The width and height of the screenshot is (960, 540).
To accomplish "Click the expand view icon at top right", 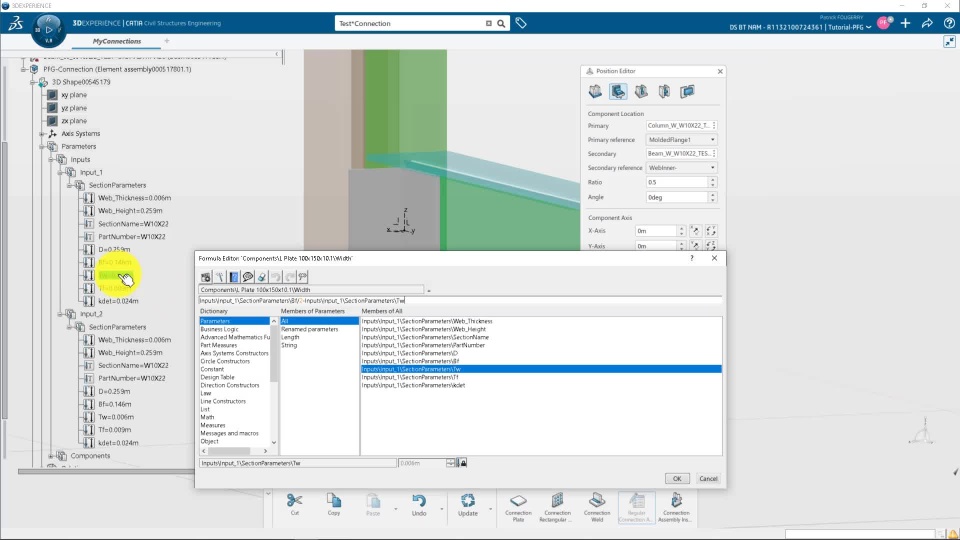I will (x=949, y=42).
